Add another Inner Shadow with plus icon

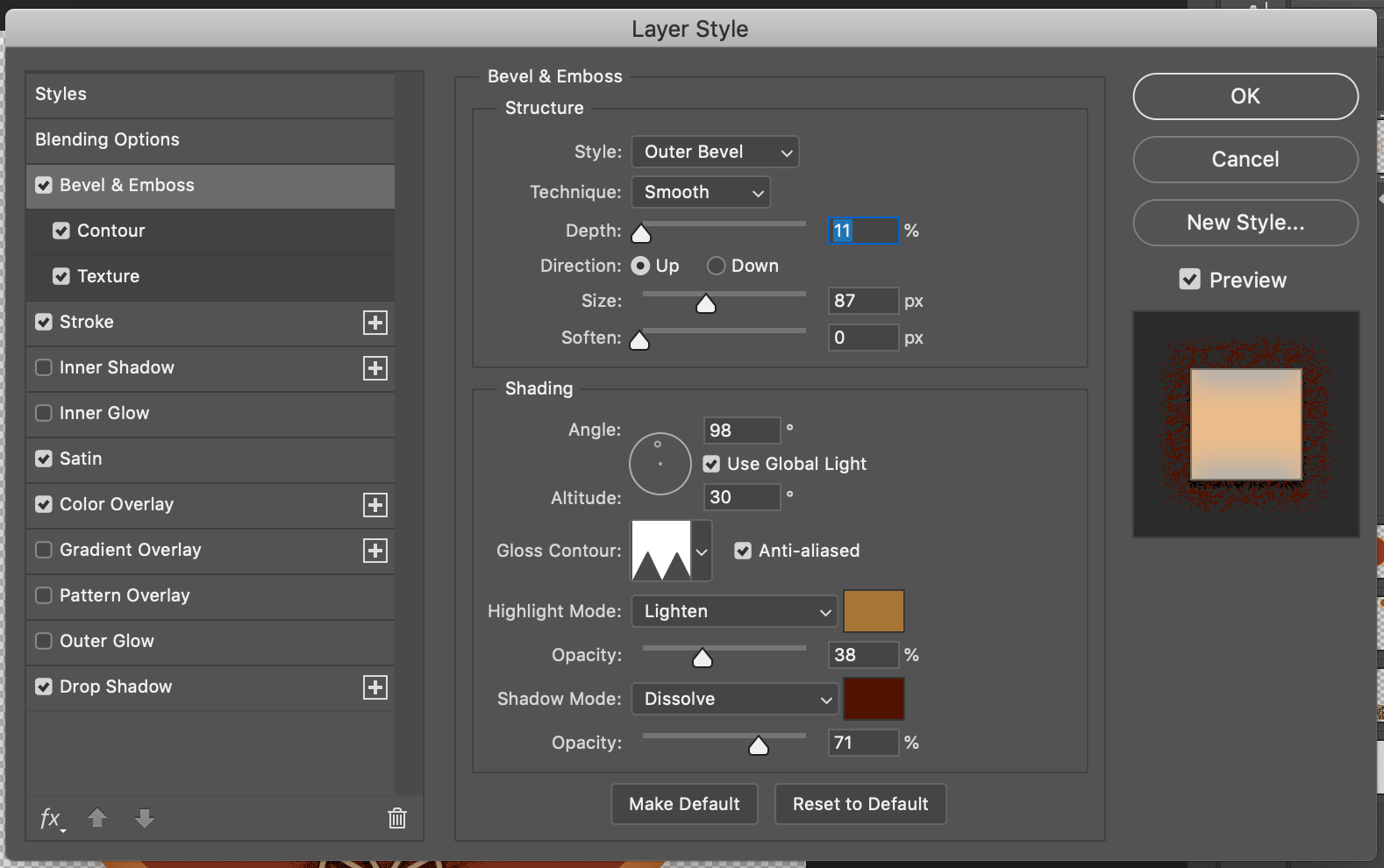(x=375, y=368)
